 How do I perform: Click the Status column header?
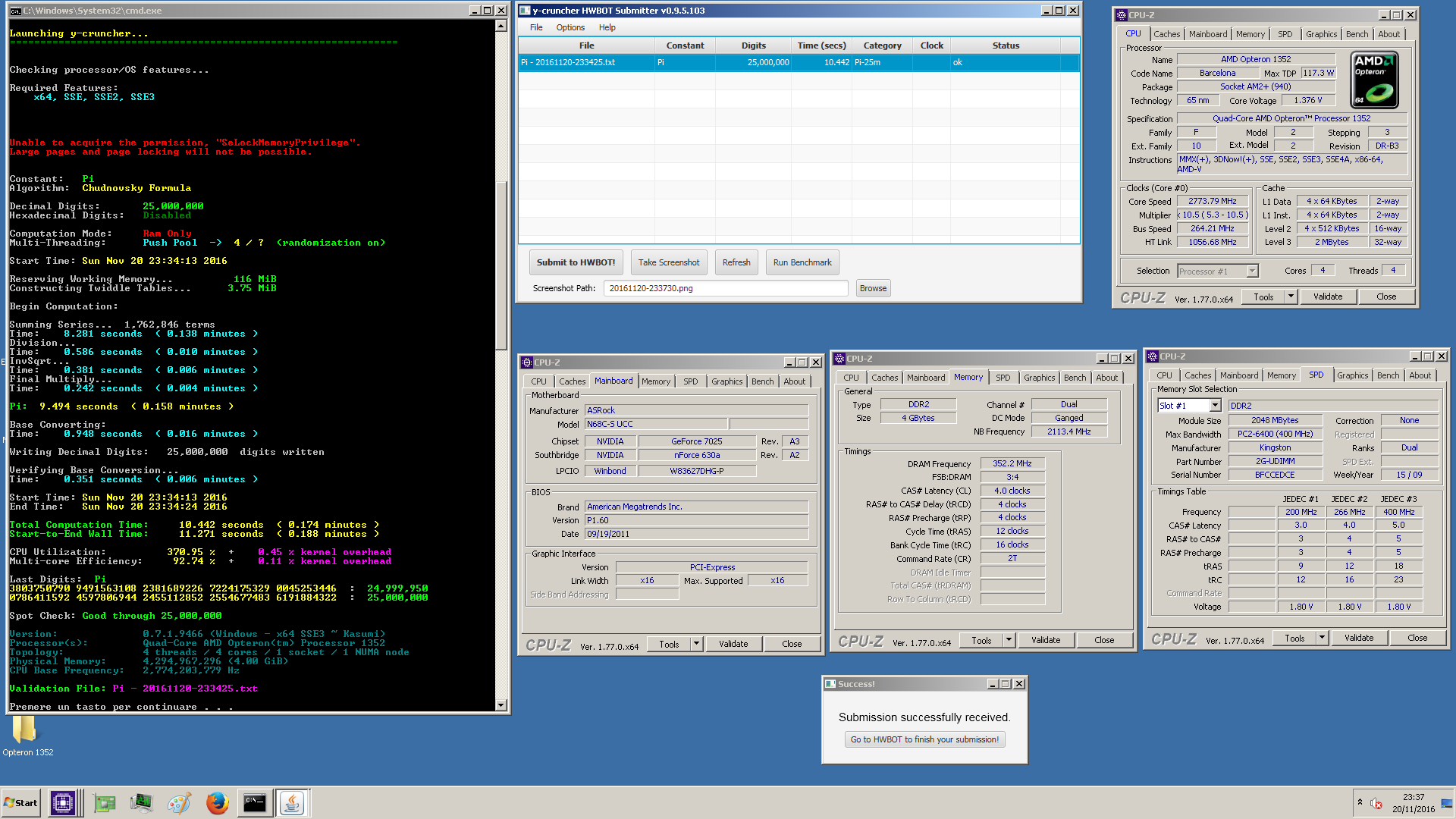[1006, 45]
